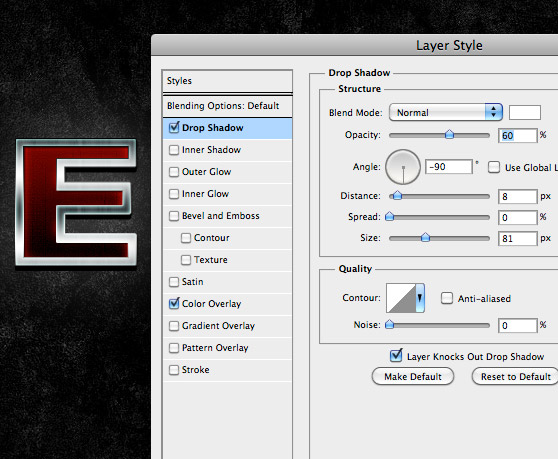Toggle Use Global Light checkbox

click(x=494, y=167)
